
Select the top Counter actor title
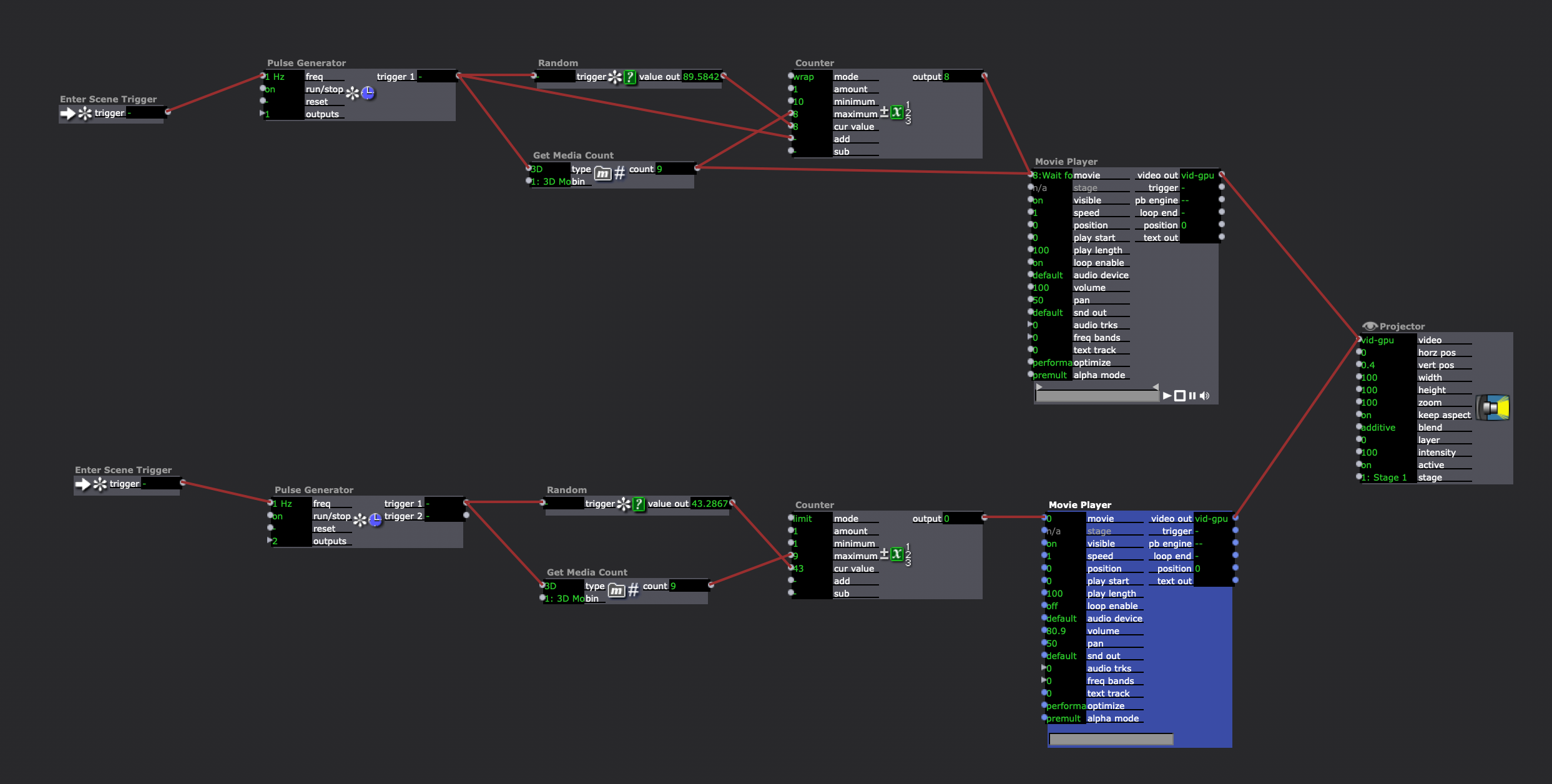click(x=814, y=63)
